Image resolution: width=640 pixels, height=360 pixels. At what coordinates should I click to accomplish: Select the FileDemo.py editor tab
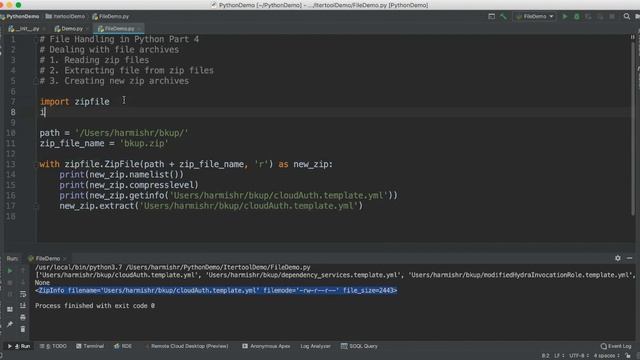click(x=118, y=29)
